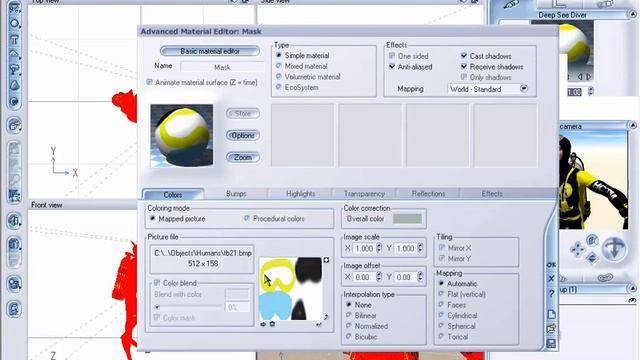Viewport: 640px width, 360px height.
Task: Select the Mixed material type
Action: click(279, 66)
